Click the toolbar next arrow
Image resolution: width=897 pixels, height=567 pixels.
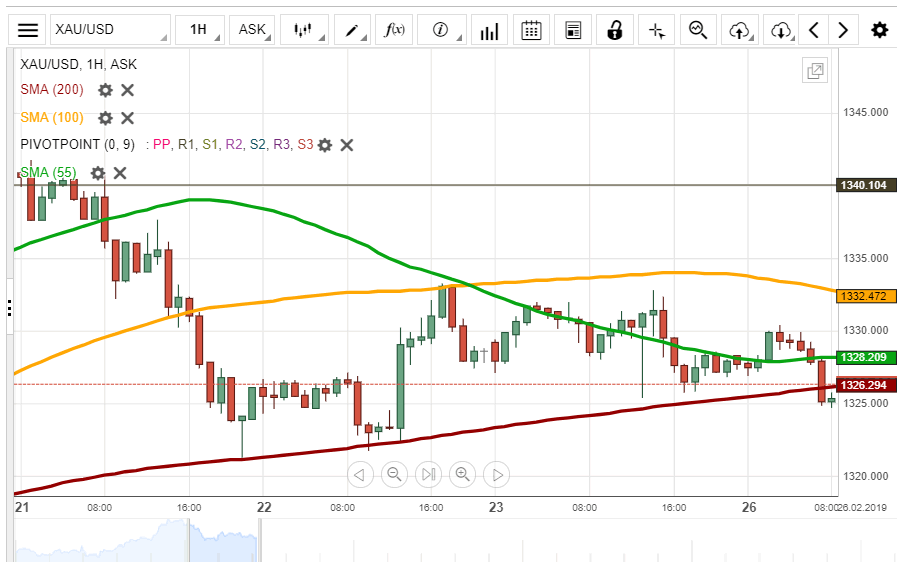click(x=843, y=30)
